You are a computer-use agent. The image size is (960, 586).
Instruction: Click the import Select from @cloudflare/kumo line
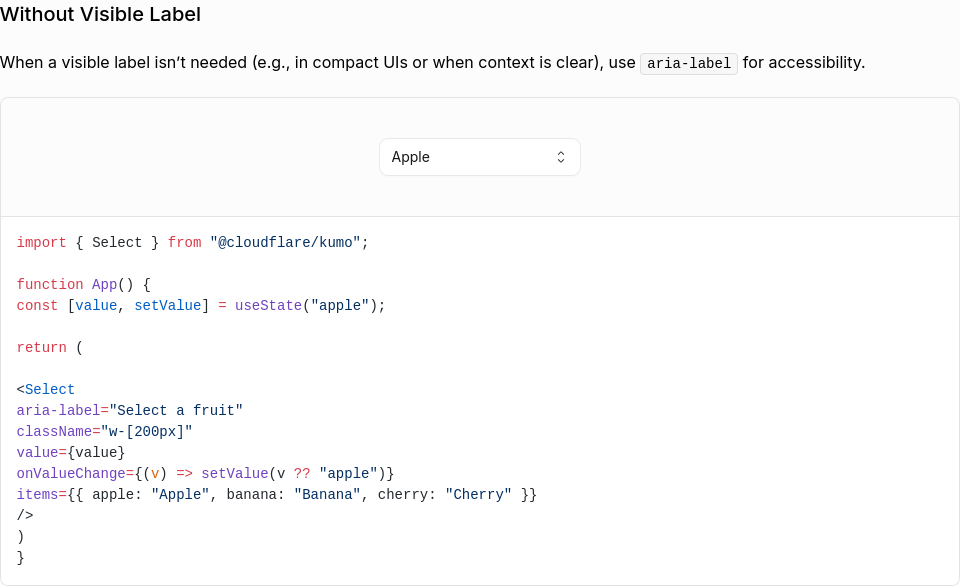click(192, 242)
